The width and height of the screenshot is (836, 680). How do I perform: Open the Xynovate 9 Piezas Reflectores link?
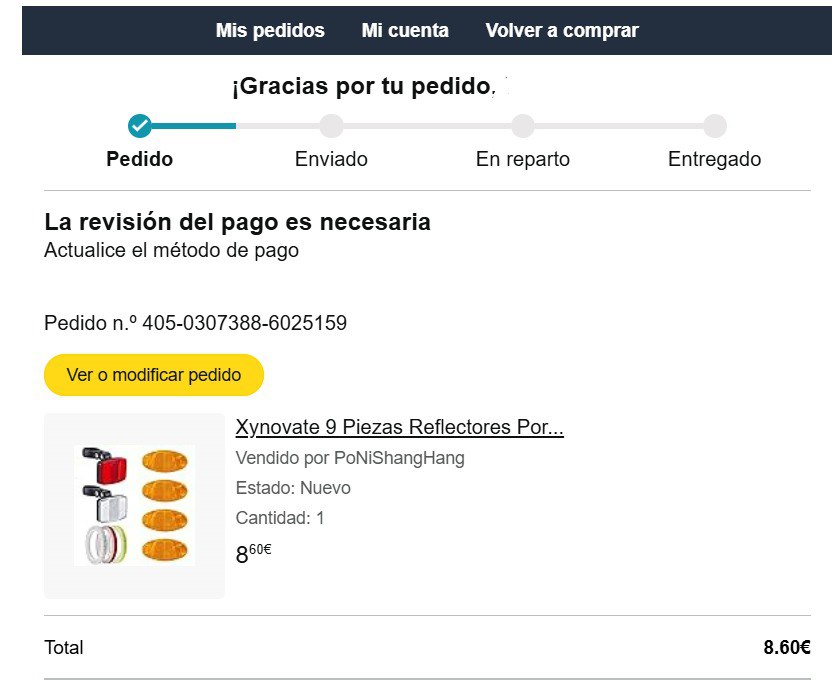[x=399, y=428]
